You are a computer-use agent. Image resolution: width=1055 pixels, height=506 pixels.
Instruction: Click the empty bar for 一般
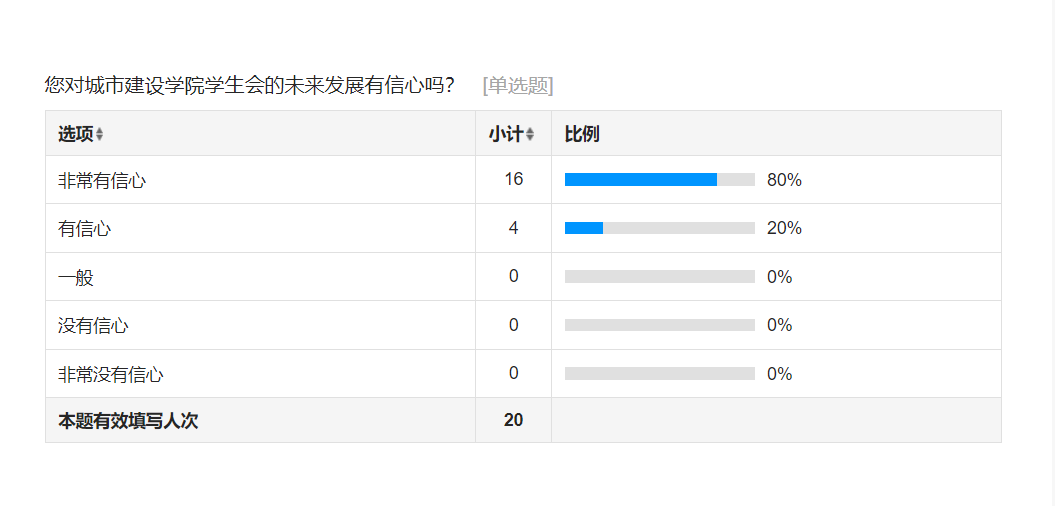659,277
